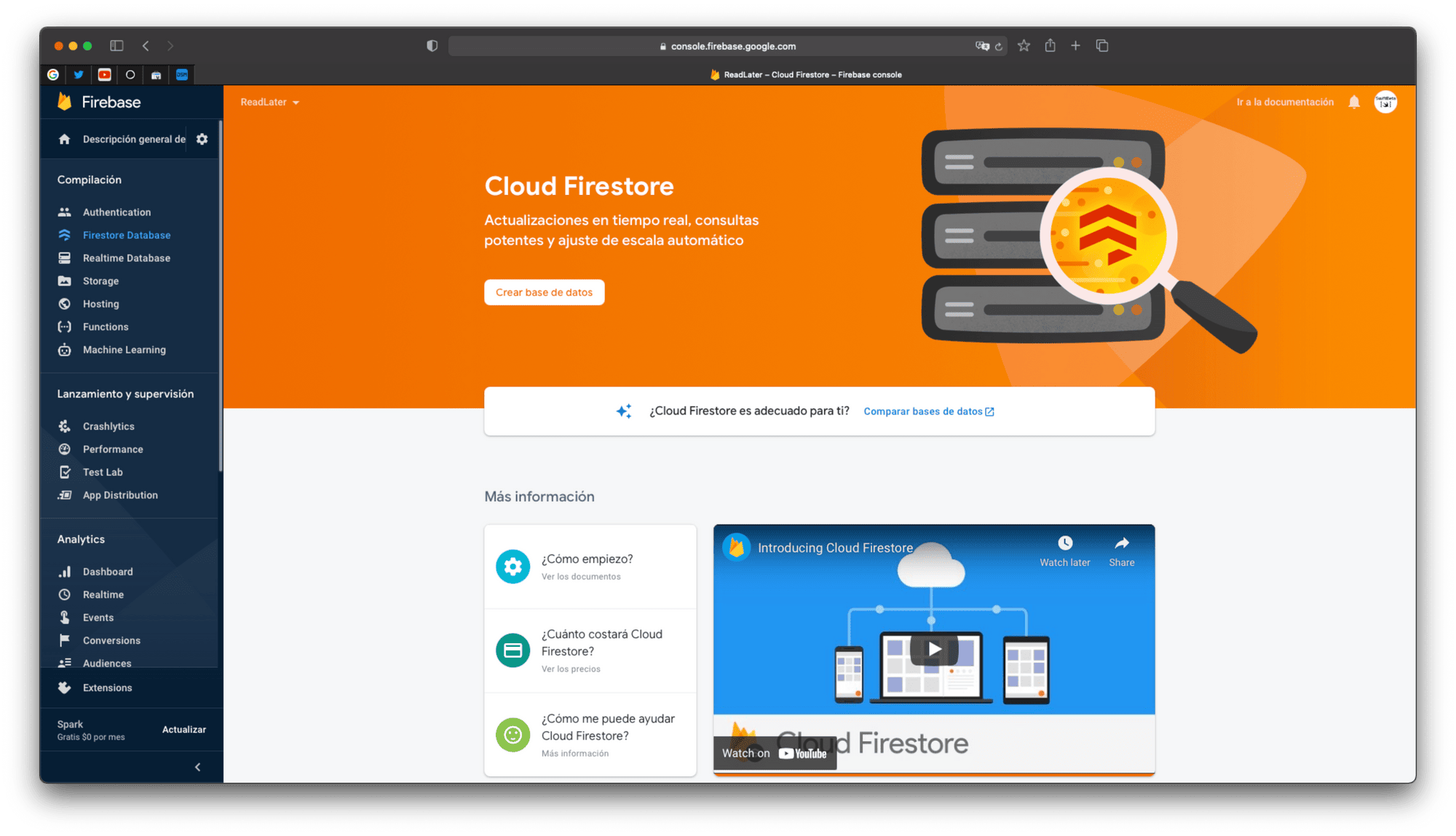Click Safari share icon in toolbar
This screenshot has width=1456, height=836.
(1050, 45)
